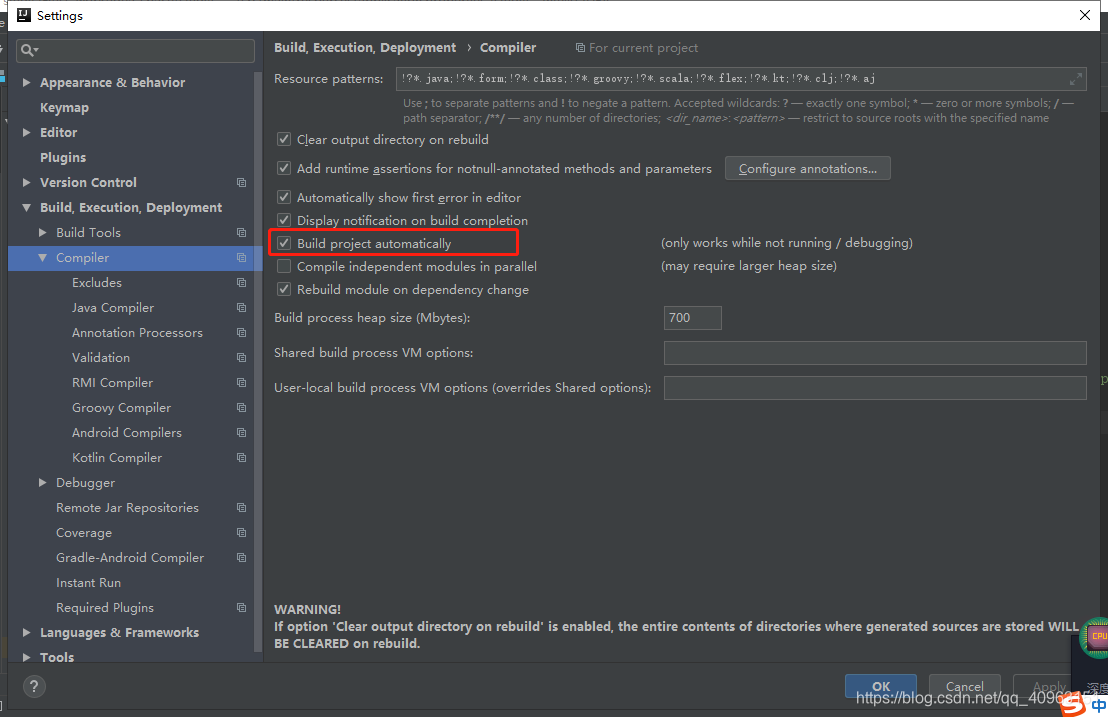Viewport: 1108px width, 717px height.
Task: Click the search magnifier icon in settings
Action: (28, 50)
